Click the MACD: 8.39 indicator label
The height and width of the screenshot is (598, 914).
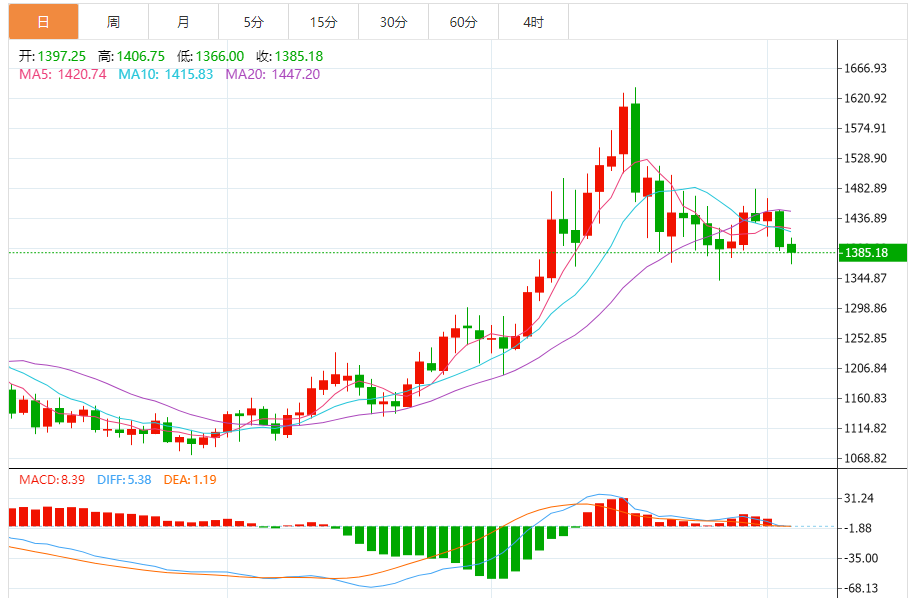54,479
